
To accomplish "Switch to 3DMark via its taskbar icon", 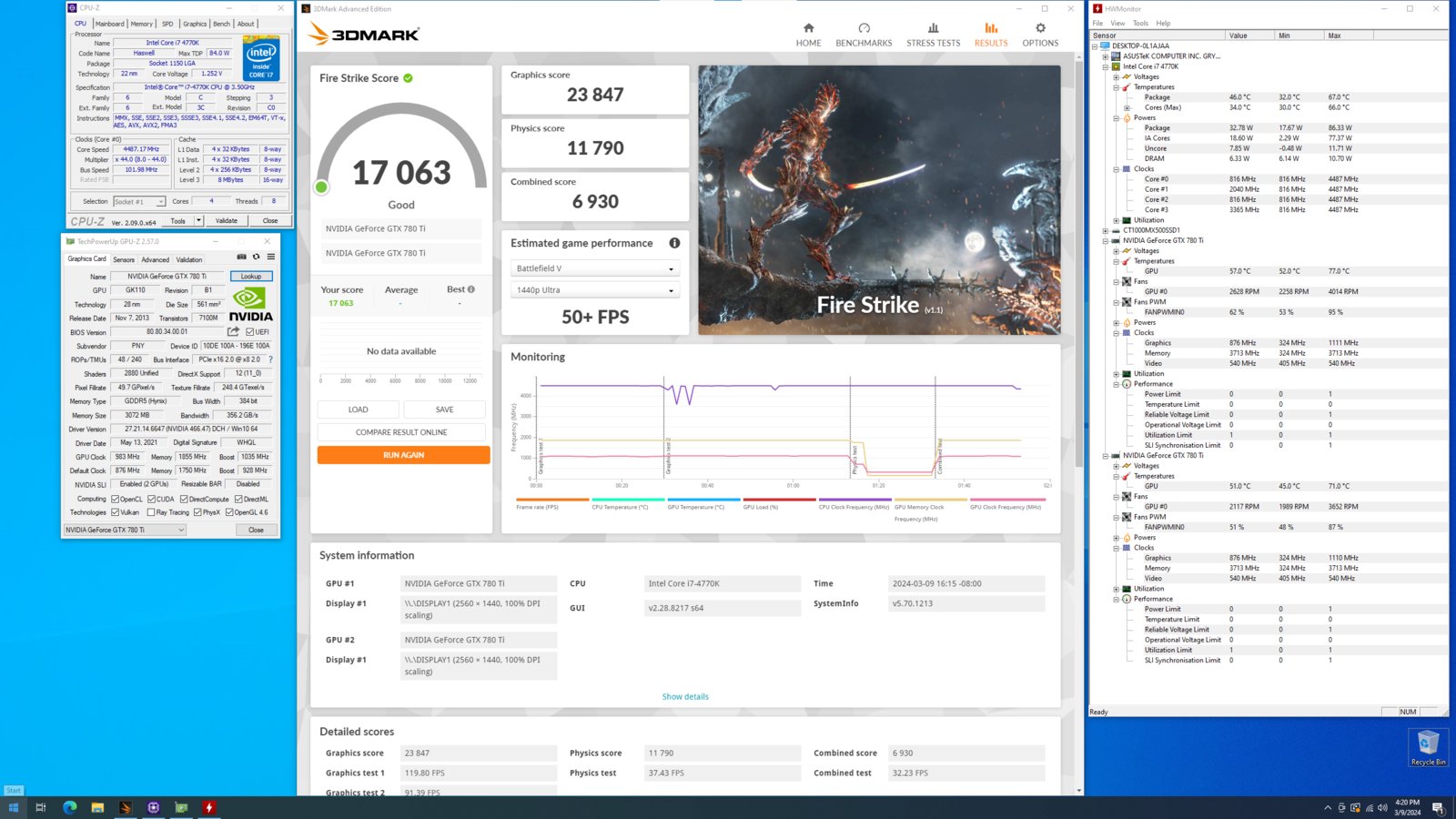I will [x=126, y=807].
